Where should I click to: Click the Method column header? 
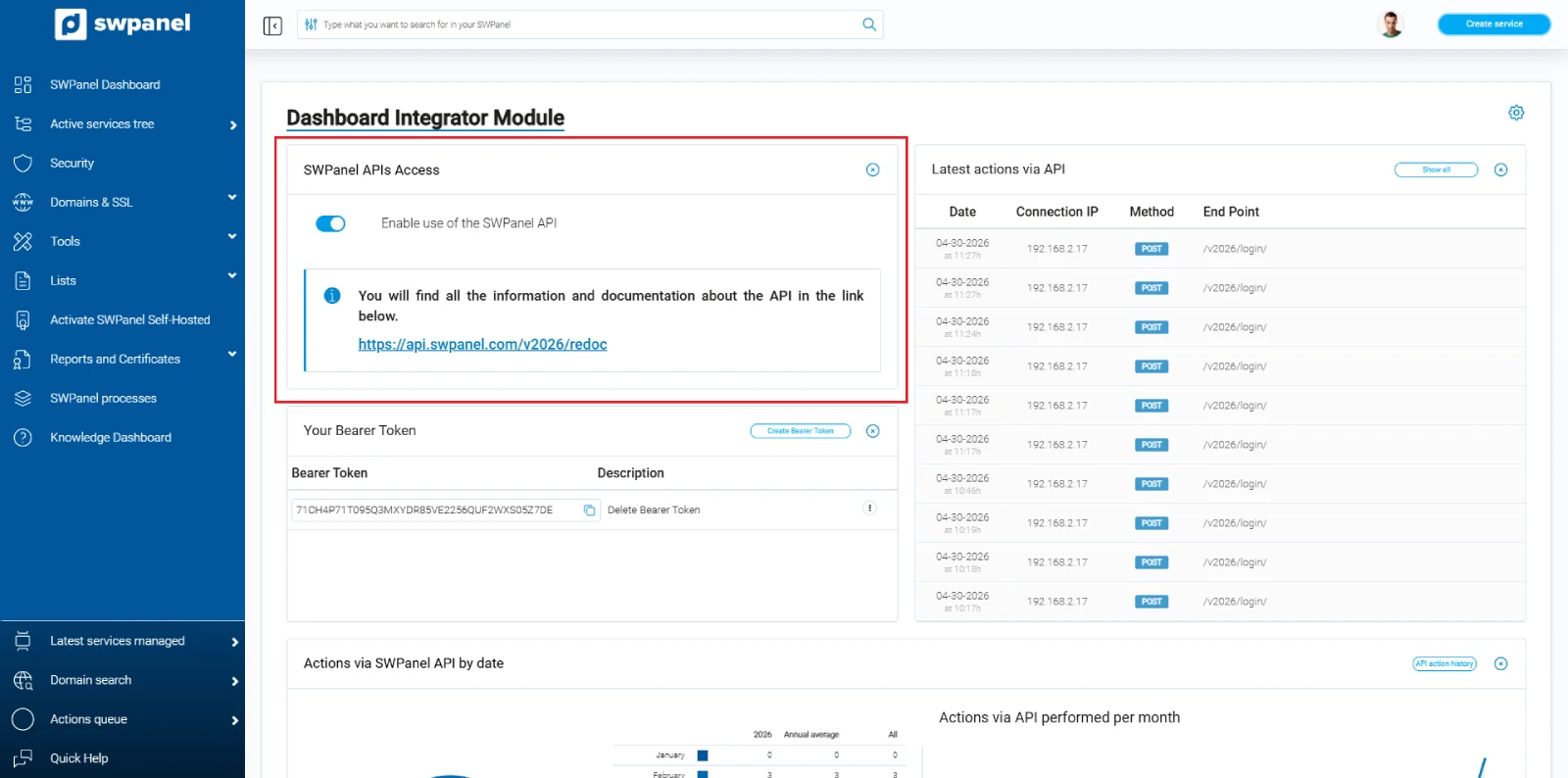tap(1151, 212)
